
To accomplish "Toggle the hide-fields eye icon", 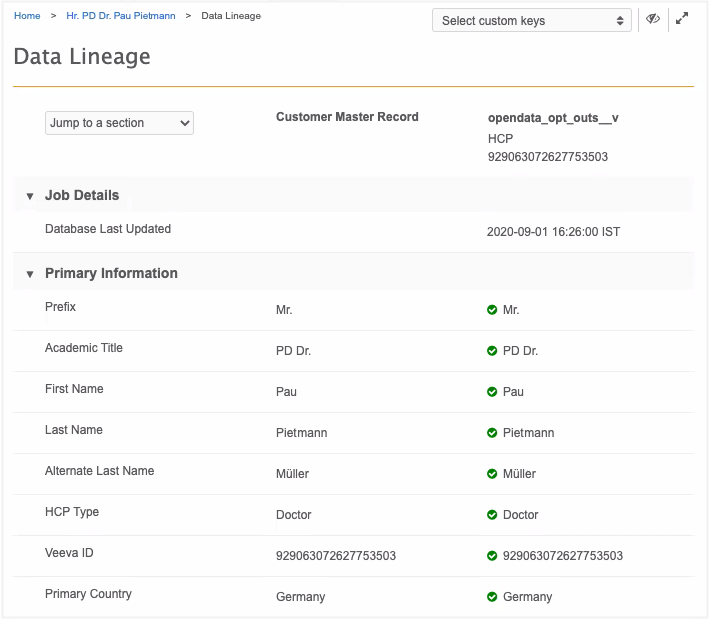I will [x=653, y=19].
